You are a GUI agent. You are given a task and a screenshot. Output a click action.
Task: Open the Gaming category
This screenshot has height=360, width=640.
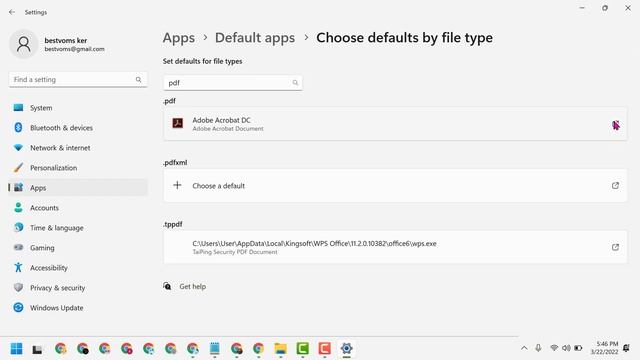pos(78,248)
